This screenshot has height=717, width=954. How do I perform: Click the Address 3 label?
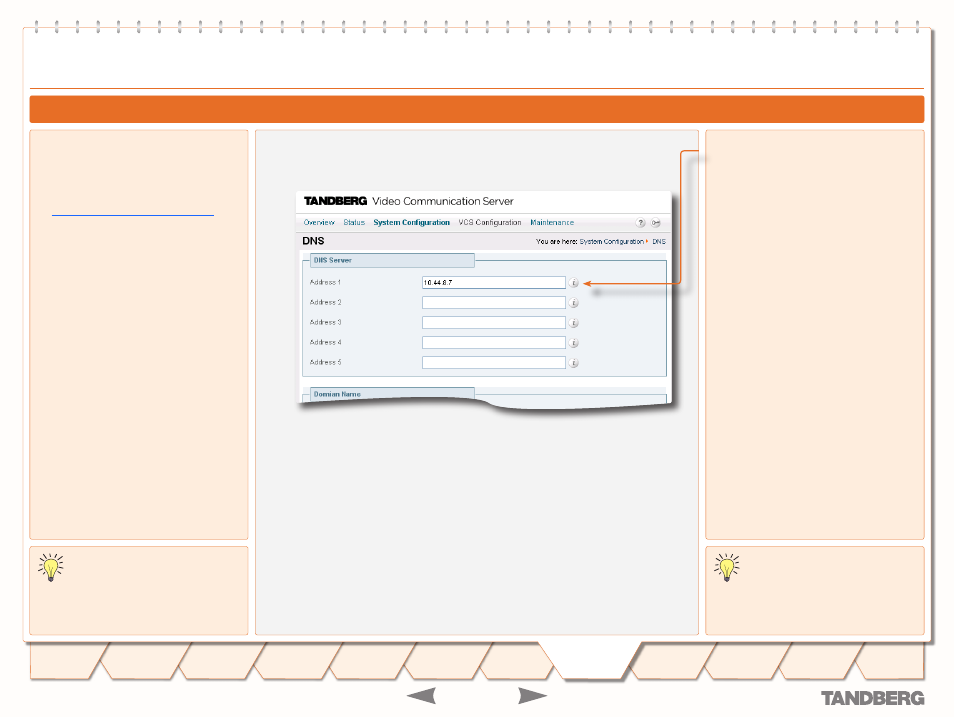(x=326, y=323)
